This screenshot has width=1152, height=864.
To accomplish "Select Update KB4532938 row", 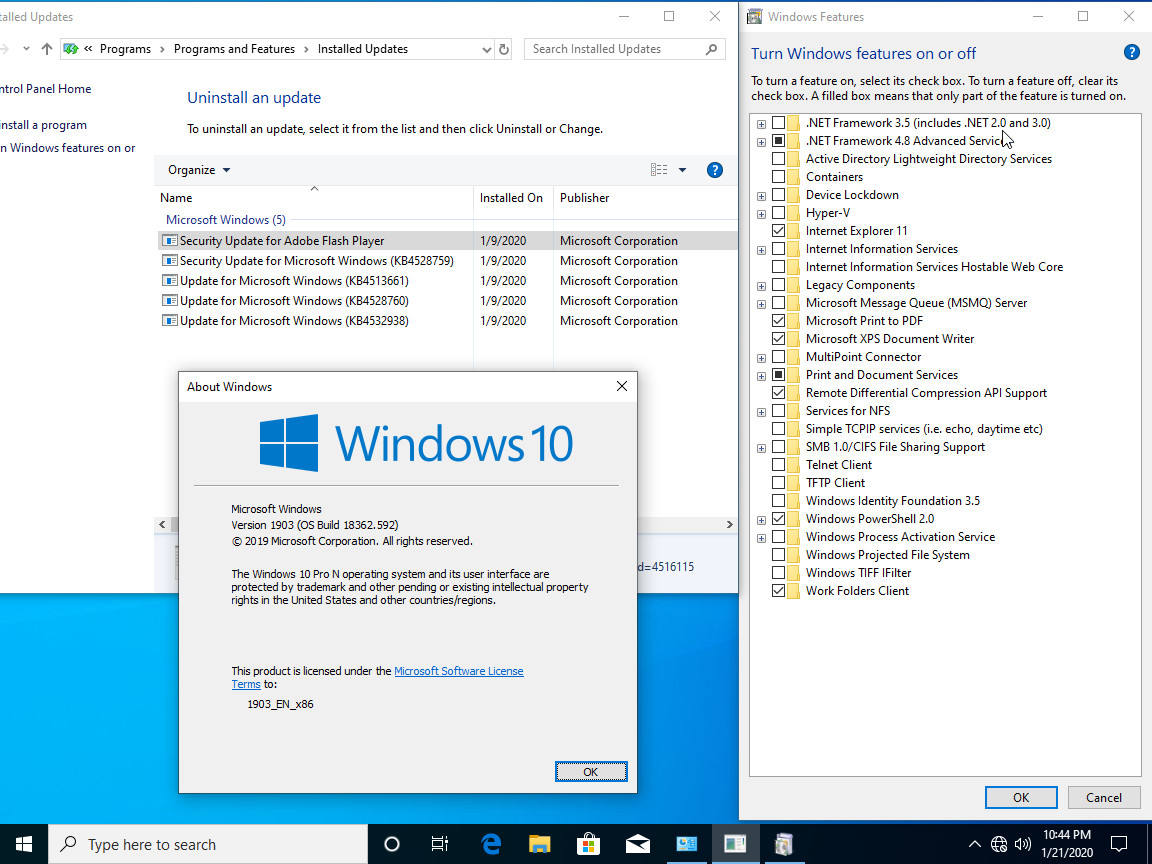I will [446, 321].
